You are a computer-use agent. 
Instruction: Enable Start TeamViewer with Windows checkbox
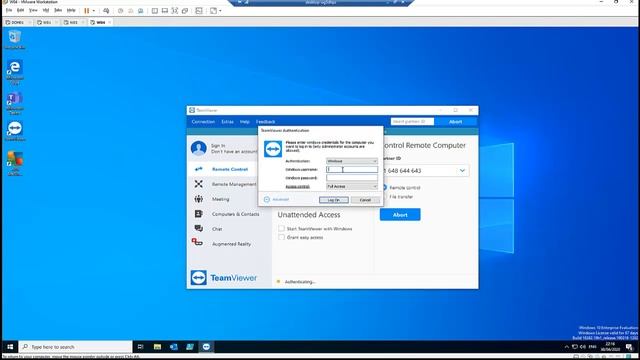(281, 229)
